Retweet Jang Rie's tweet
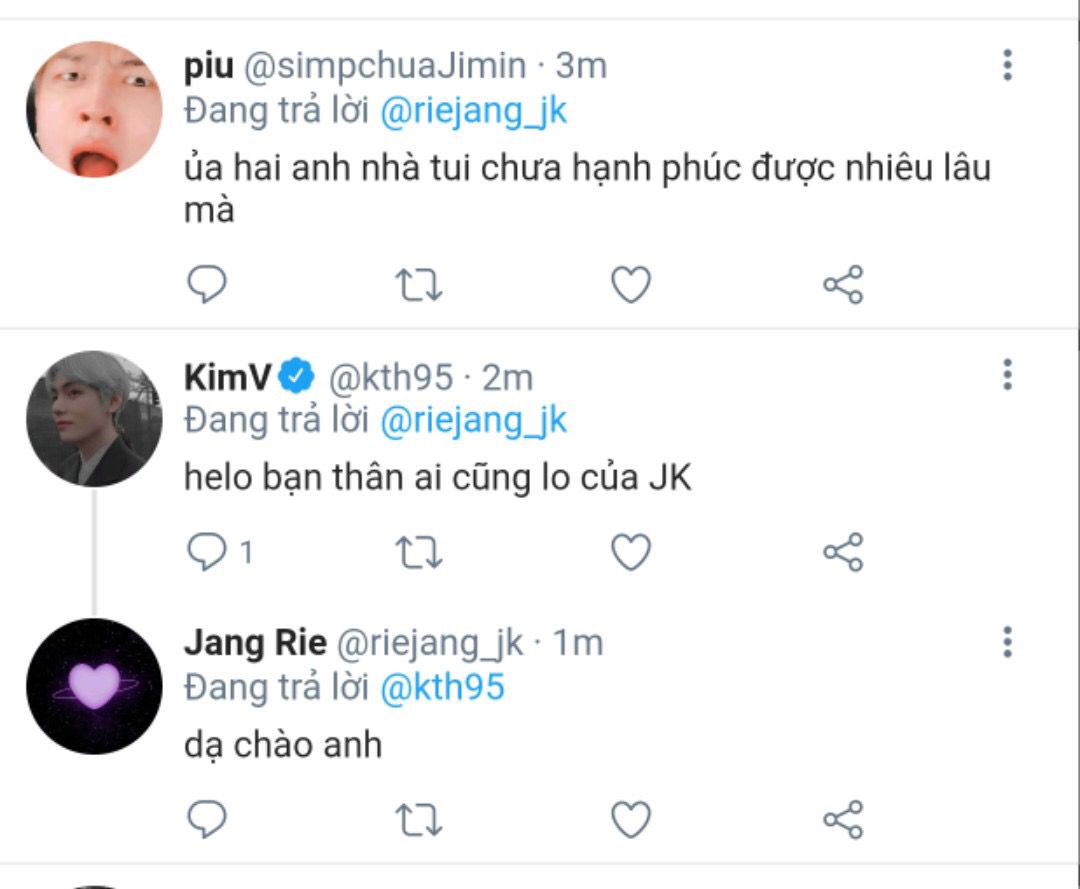 click(420, 820)
